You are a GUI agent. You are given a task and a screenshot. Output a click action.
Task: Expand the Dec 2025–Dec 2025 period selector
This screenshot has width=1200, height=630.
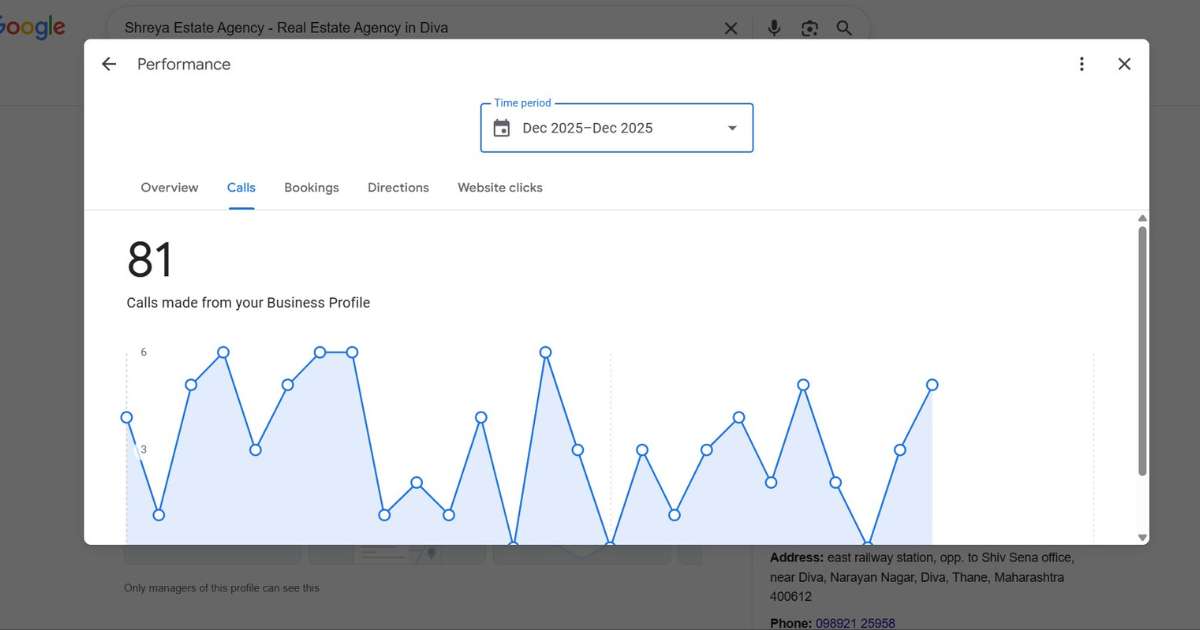tap(587, 127)
